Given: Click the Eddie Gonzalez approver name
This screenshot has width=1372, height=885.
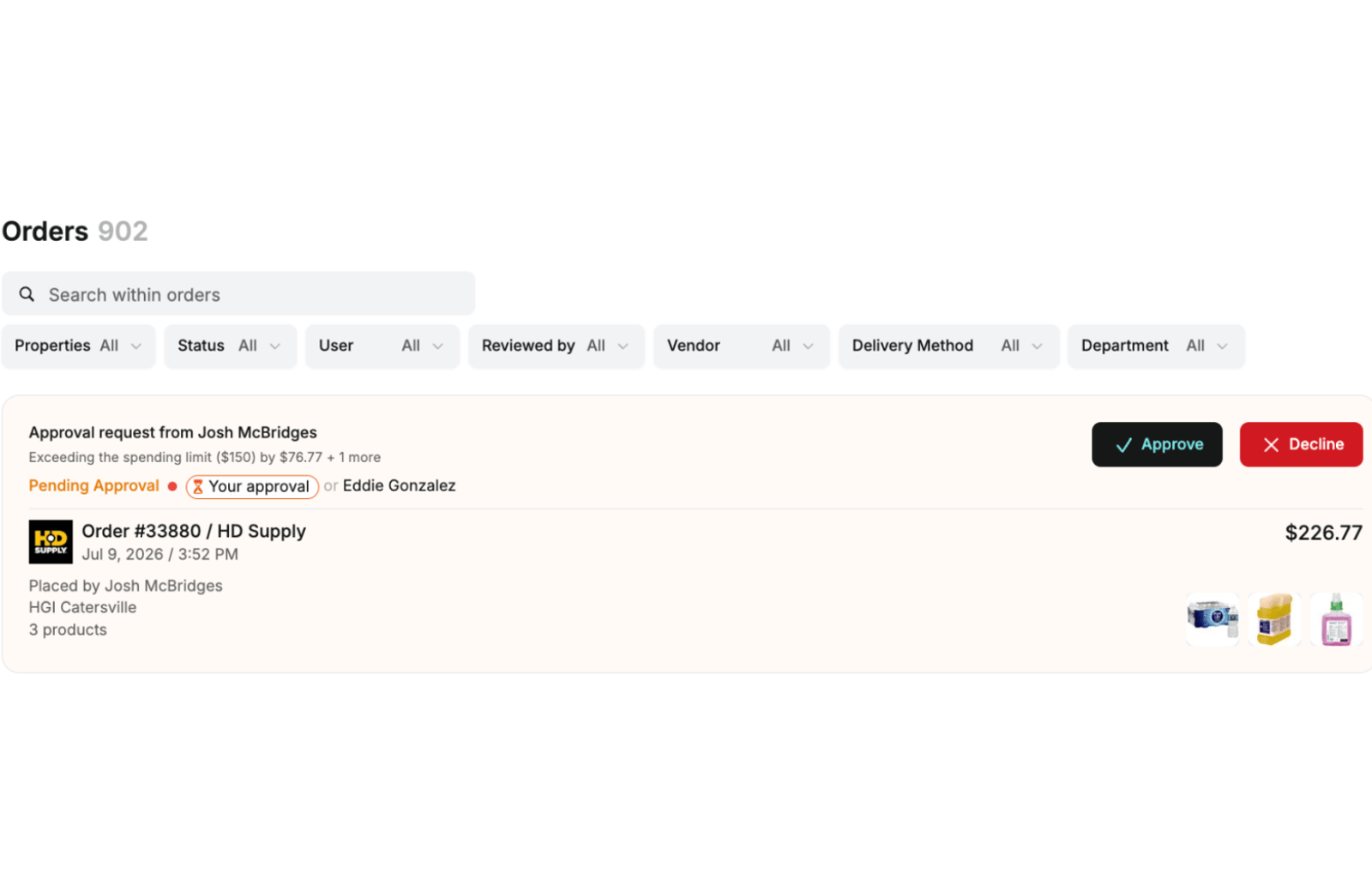Looking at the screenshot, I should click(399, 485).
